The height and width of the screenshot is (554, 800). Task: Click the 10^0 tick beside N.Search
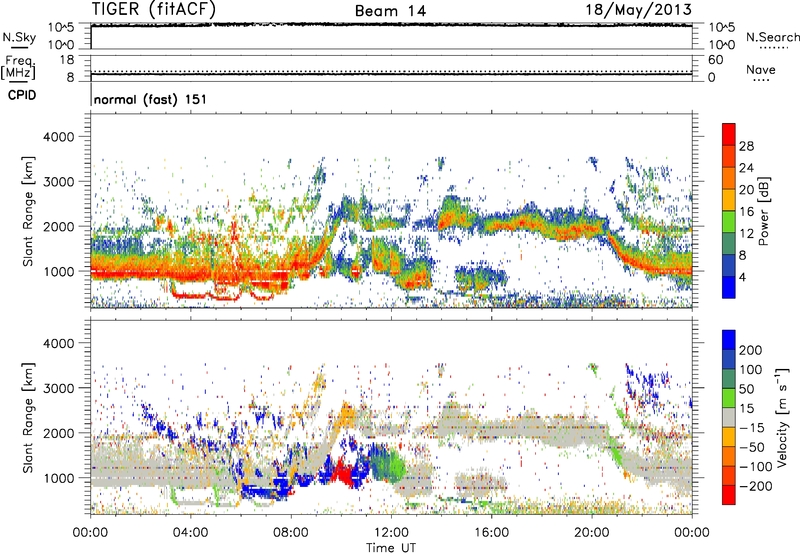(x=721, y=45)
